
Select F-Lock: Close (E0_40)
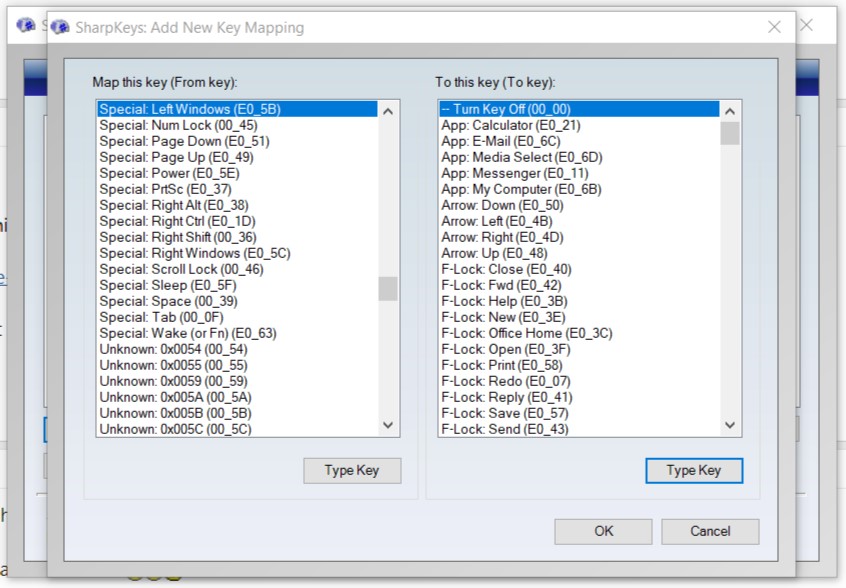coord(579,269)
